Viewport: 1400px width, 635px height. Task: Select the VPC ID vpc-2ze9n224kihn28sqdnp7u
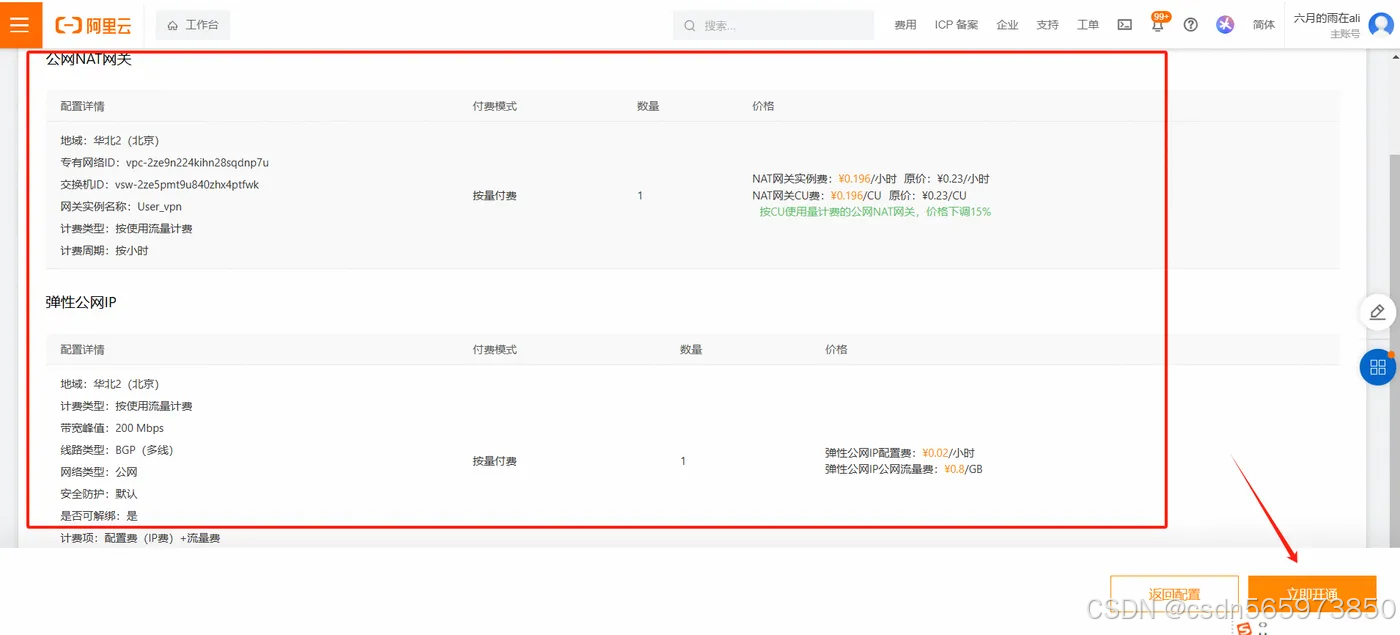click(x=197, y=162)
